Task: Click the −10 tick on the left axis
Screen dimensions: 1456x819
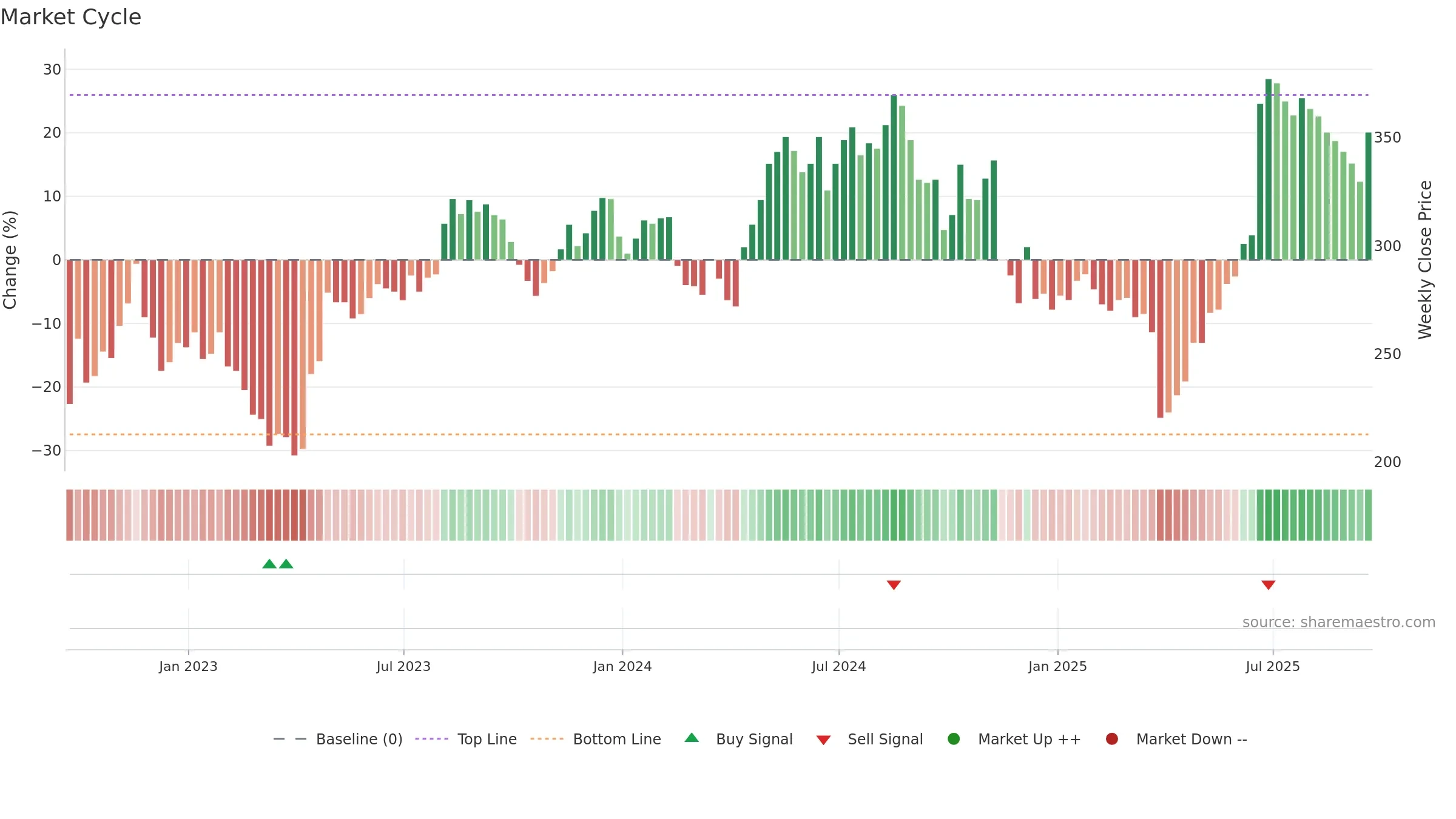Action: pos(47,323)
